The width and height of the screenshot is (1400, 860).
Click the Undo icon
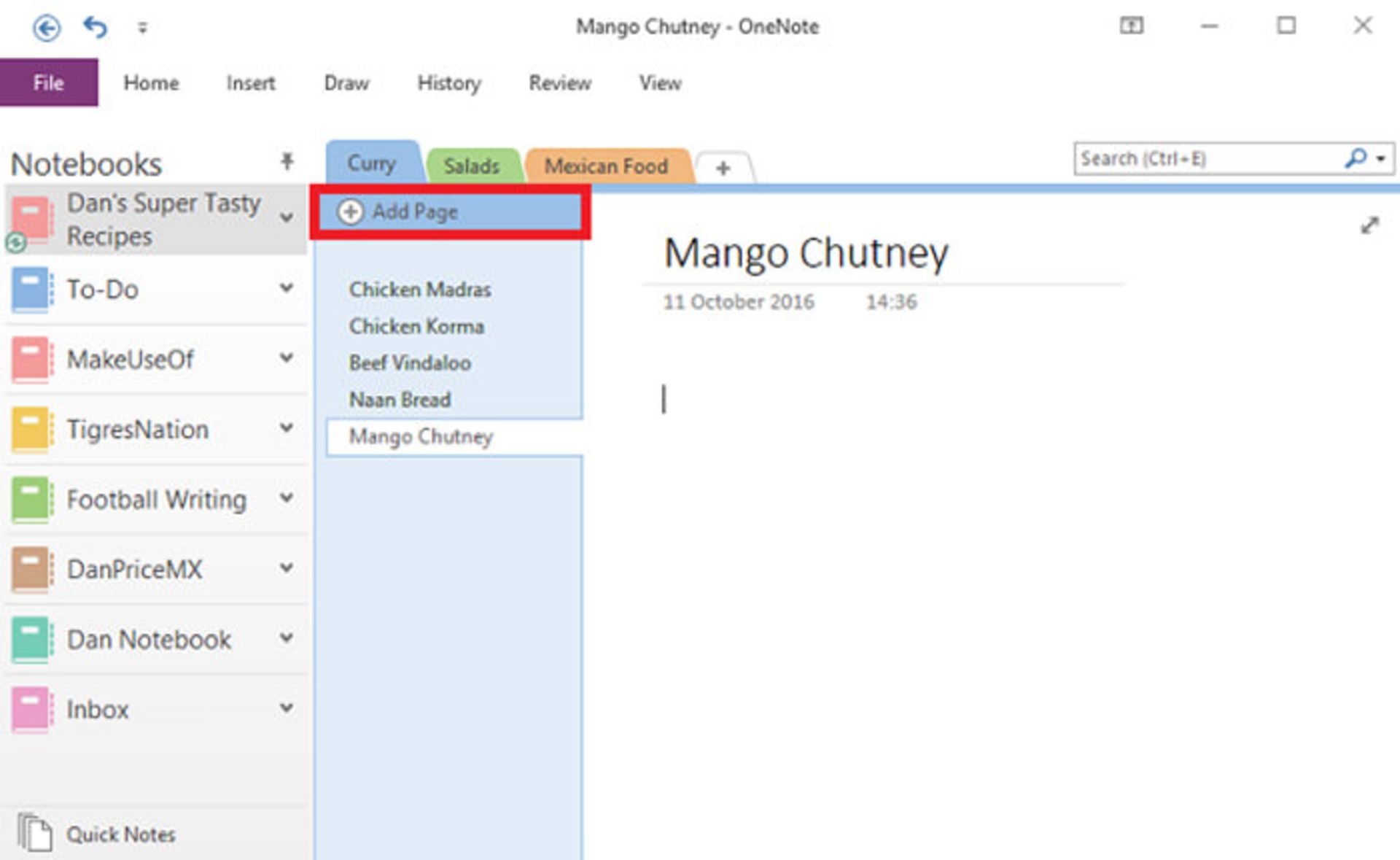(96, 28)
